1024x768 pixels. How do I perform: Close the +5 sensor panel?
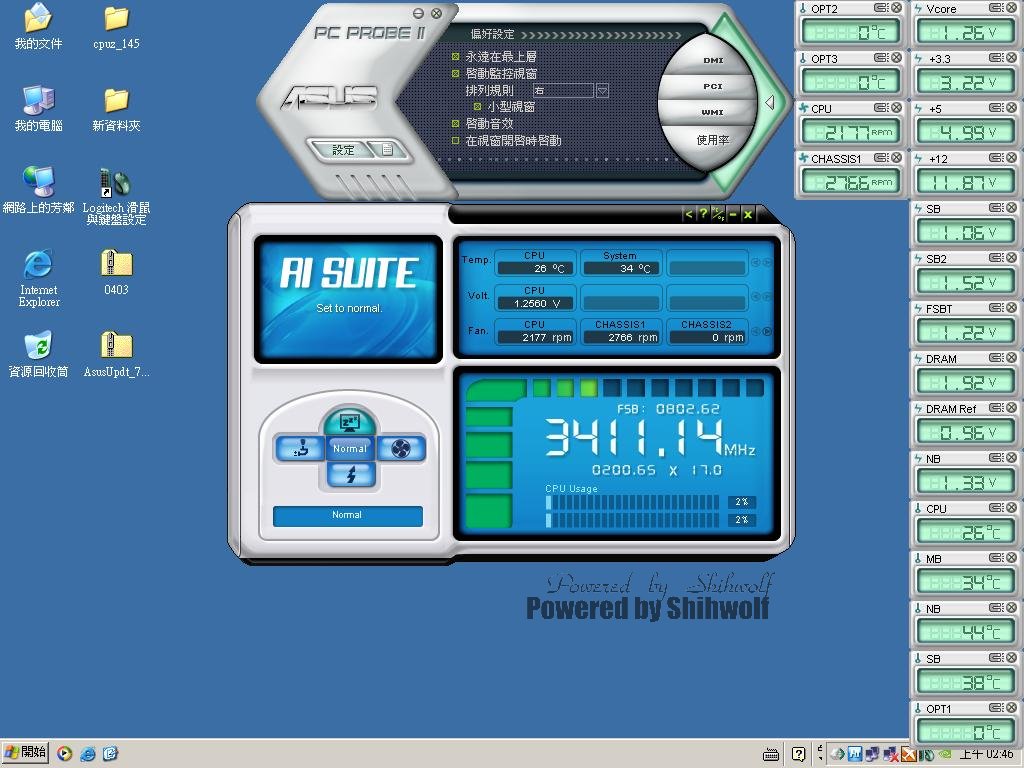pyautogui.click(x=1012, y=107)
